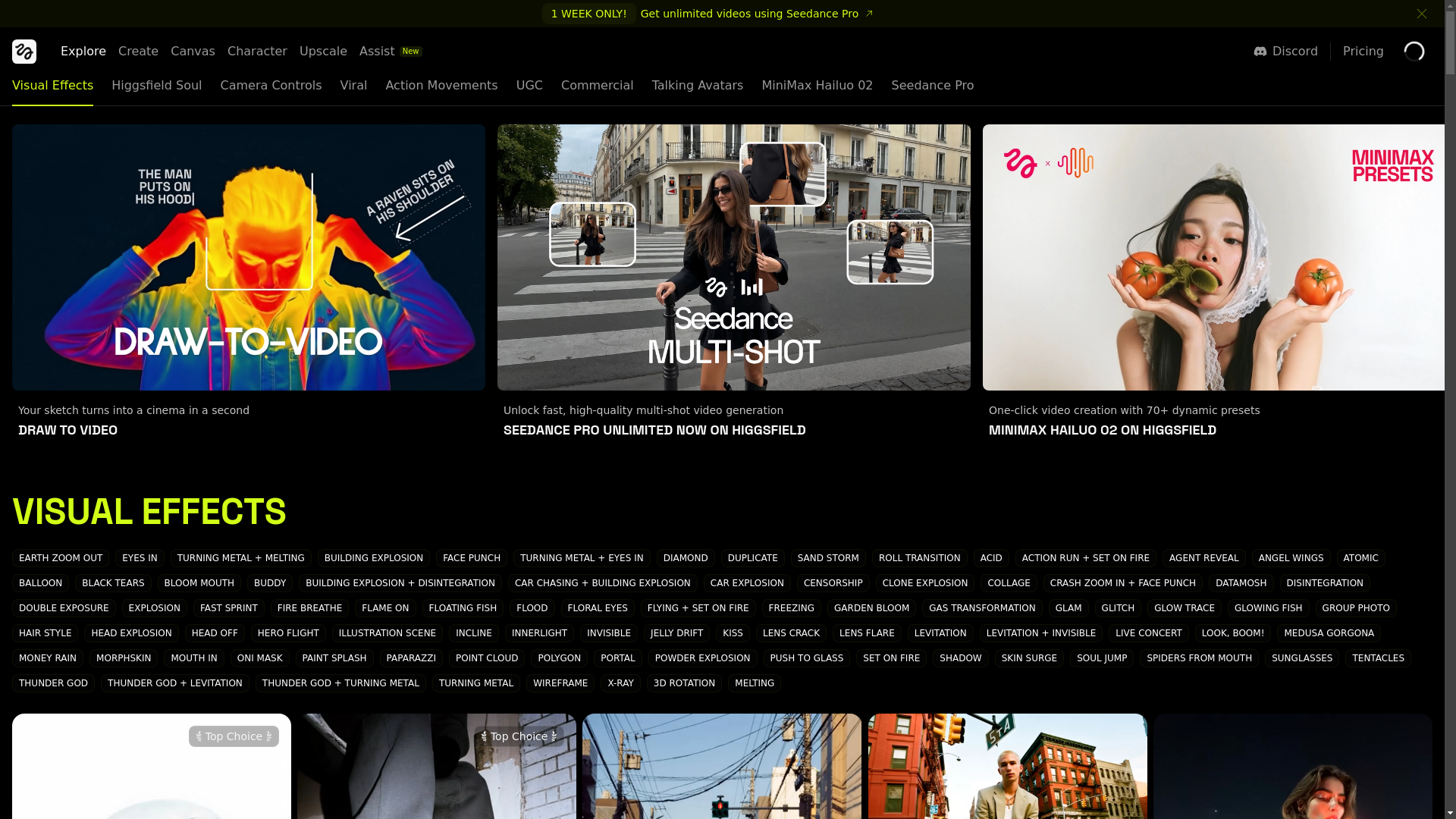The height and width of the screenshot is (819, 1456).
Task: Close the promotional top banner
Action: [1422, 14]
